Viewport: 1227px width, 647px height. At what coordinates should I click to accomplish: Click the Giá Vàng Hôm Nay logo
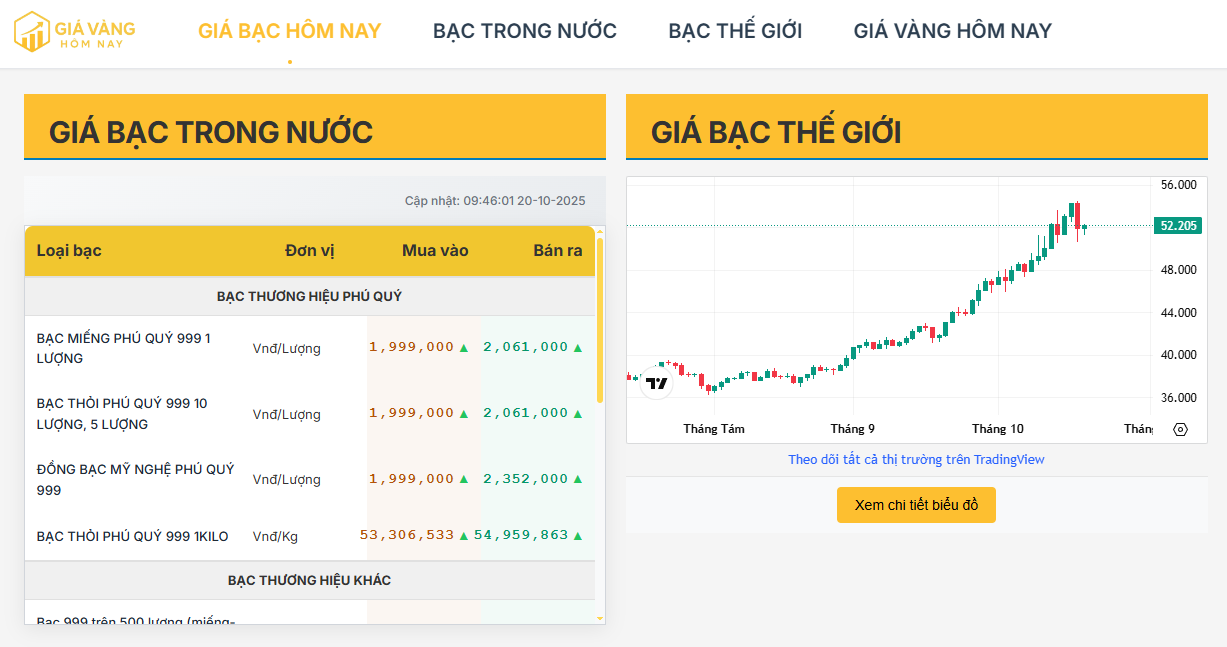coord(74,32)
